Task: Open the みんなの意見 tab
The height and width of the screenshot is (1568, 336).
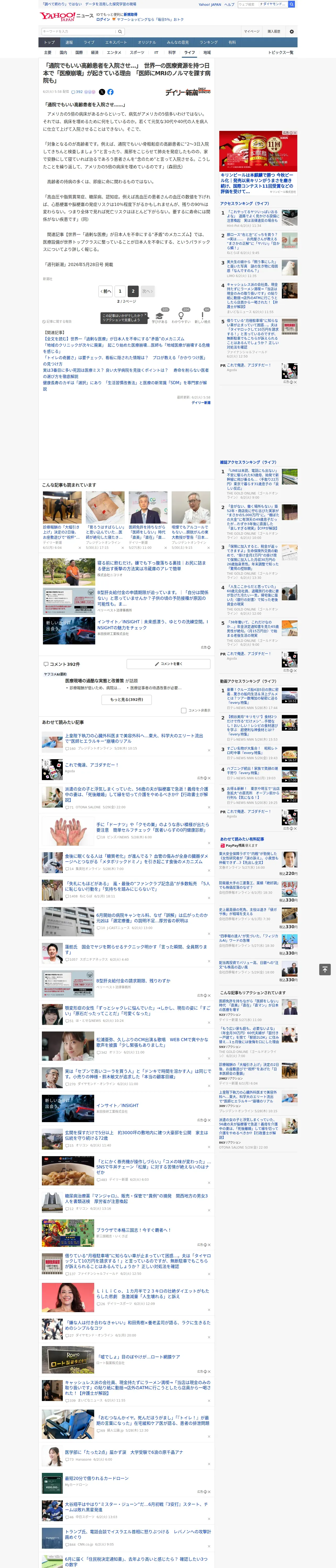Action: tap(177, 43)
